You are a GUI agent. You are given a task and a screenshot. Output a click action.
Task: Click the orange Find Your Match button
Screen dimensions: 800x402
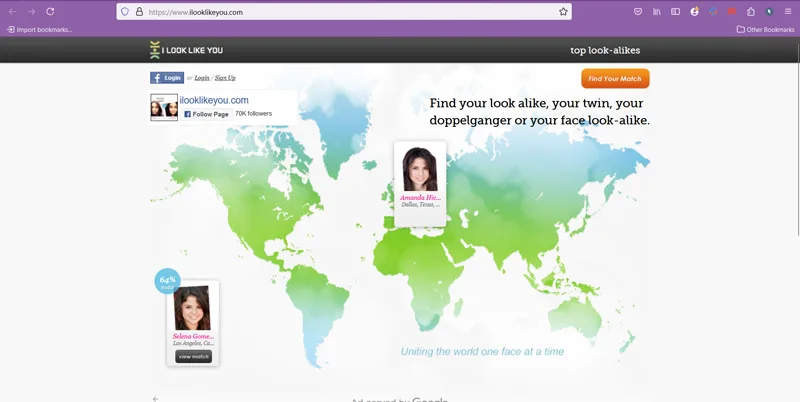615,79
